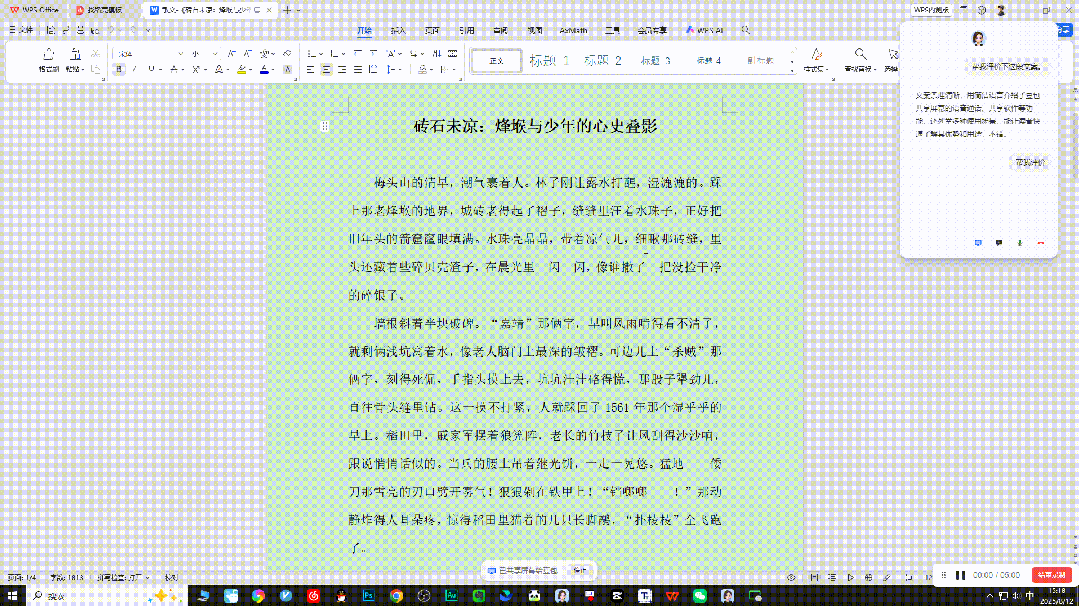The width and height of the screenshot is (1079, 606).
Task: Switch to the WPS Office home tab
Action: [x=34, y=10]
